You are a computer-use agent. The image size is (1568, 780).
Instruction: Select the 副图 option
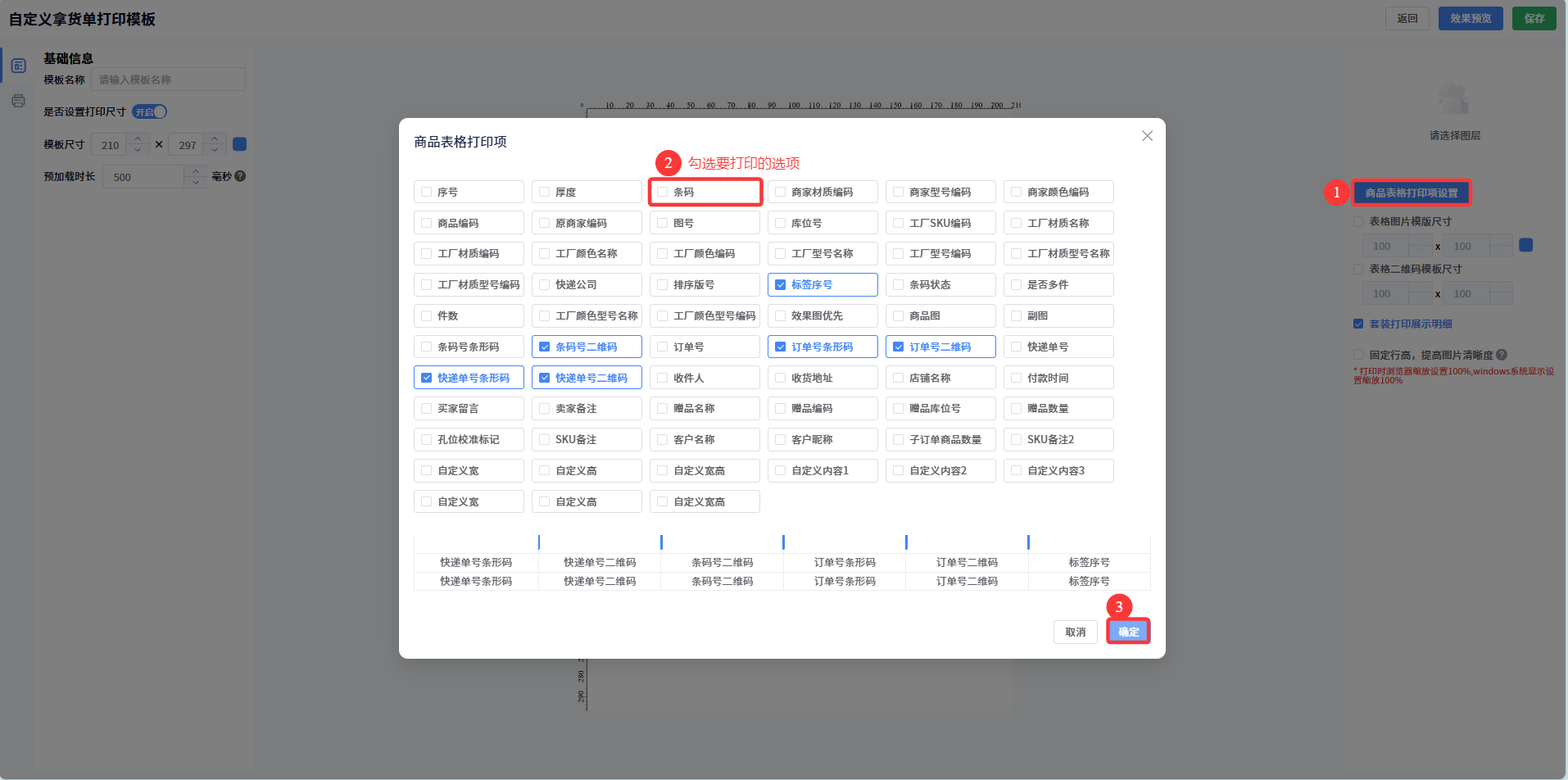click(1016, 315)
